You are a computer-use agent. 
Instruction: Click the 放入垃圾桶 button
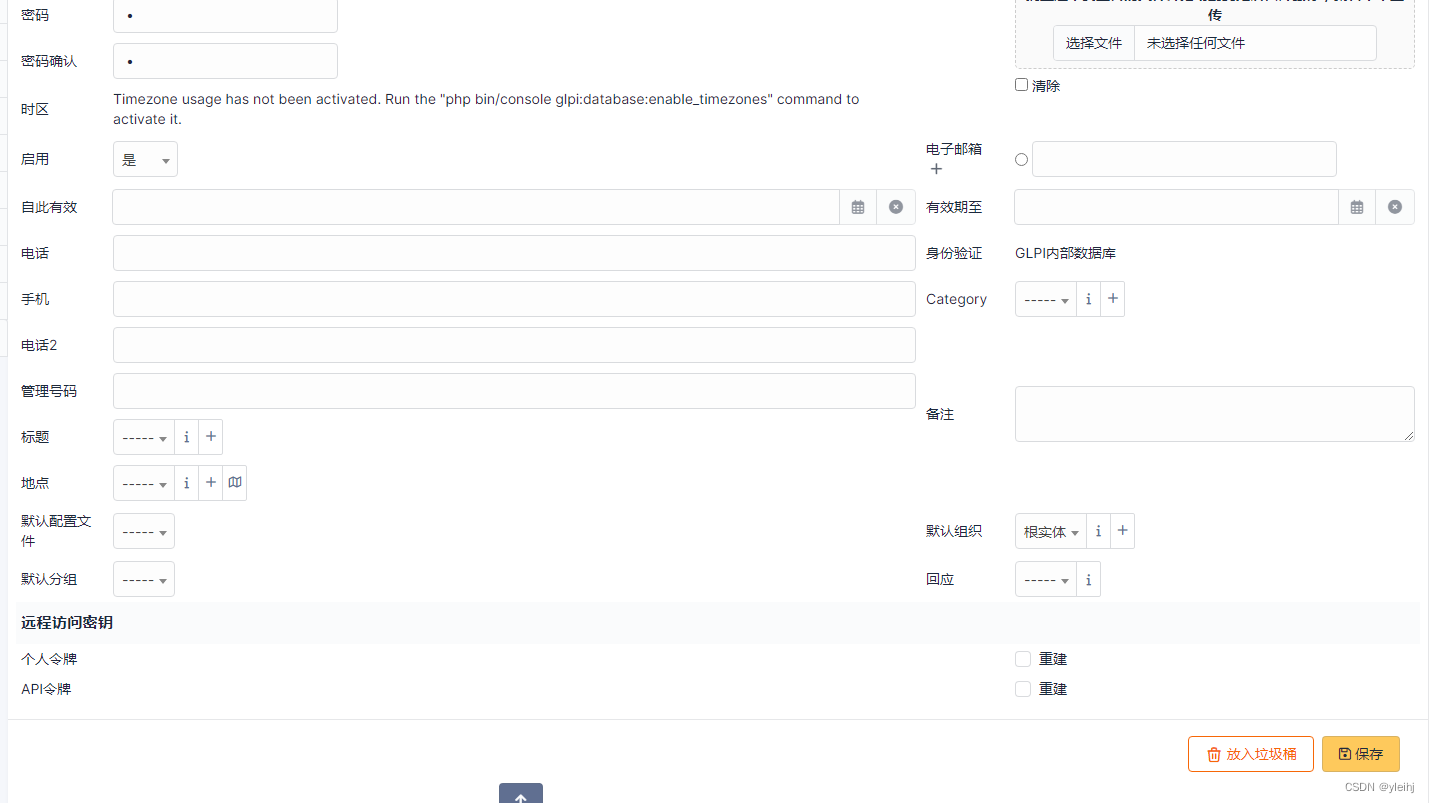point(1251,754)
